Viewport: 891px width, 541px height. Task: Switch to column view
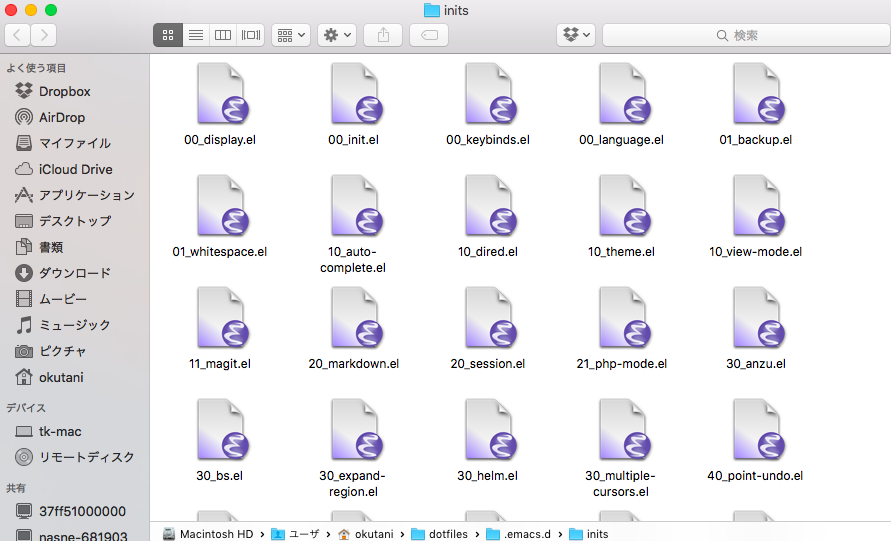pos(223,35)
